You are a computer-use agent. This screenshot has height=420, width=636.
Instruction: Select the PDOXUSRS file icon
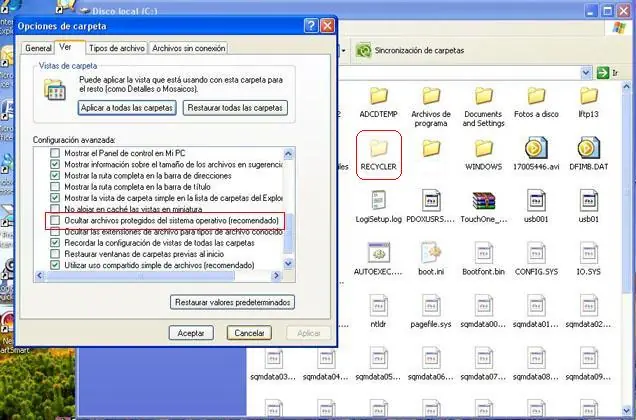click(x=431, y=200)
